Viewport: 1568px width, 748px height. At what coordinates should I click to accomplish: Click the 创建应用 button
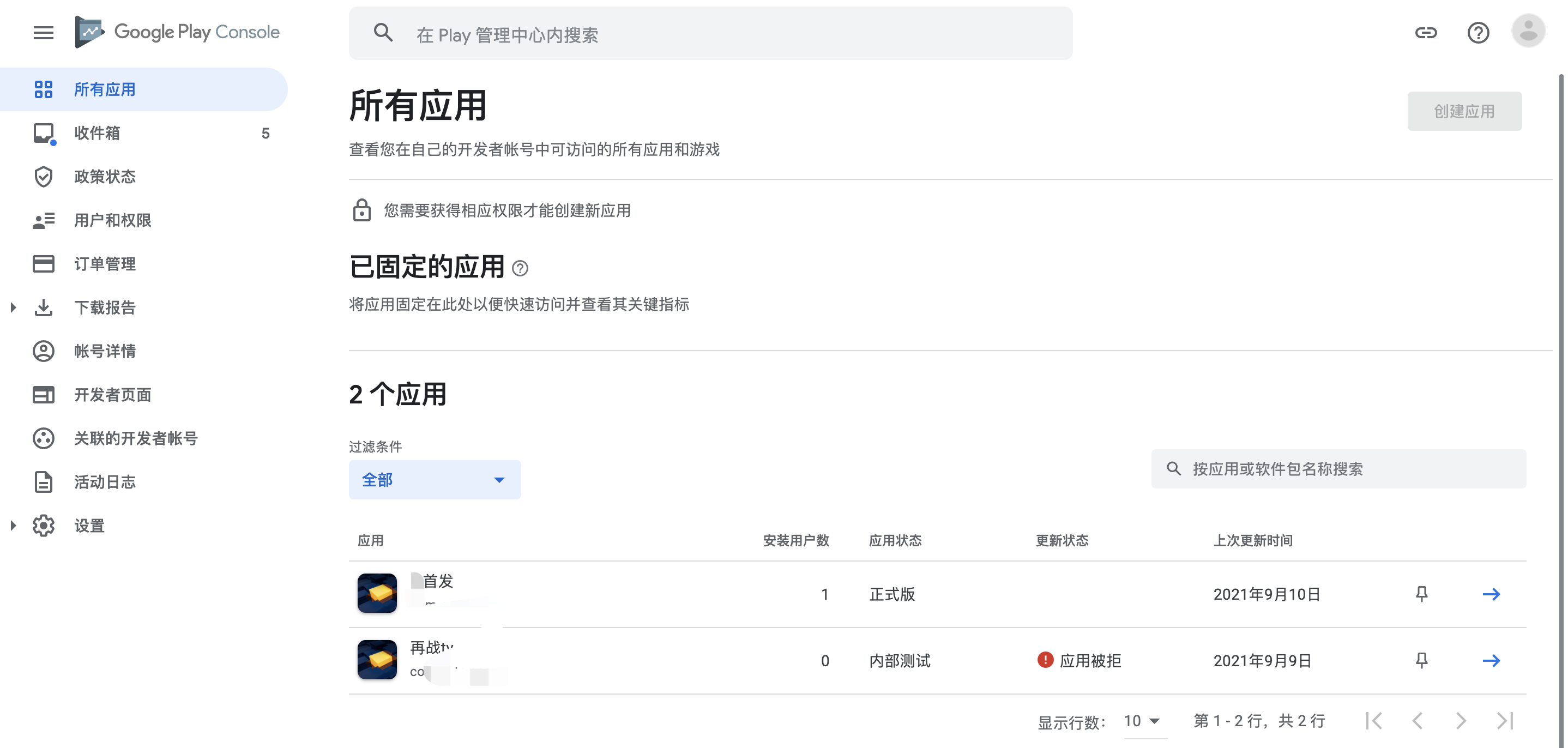tap(1464, 111)
